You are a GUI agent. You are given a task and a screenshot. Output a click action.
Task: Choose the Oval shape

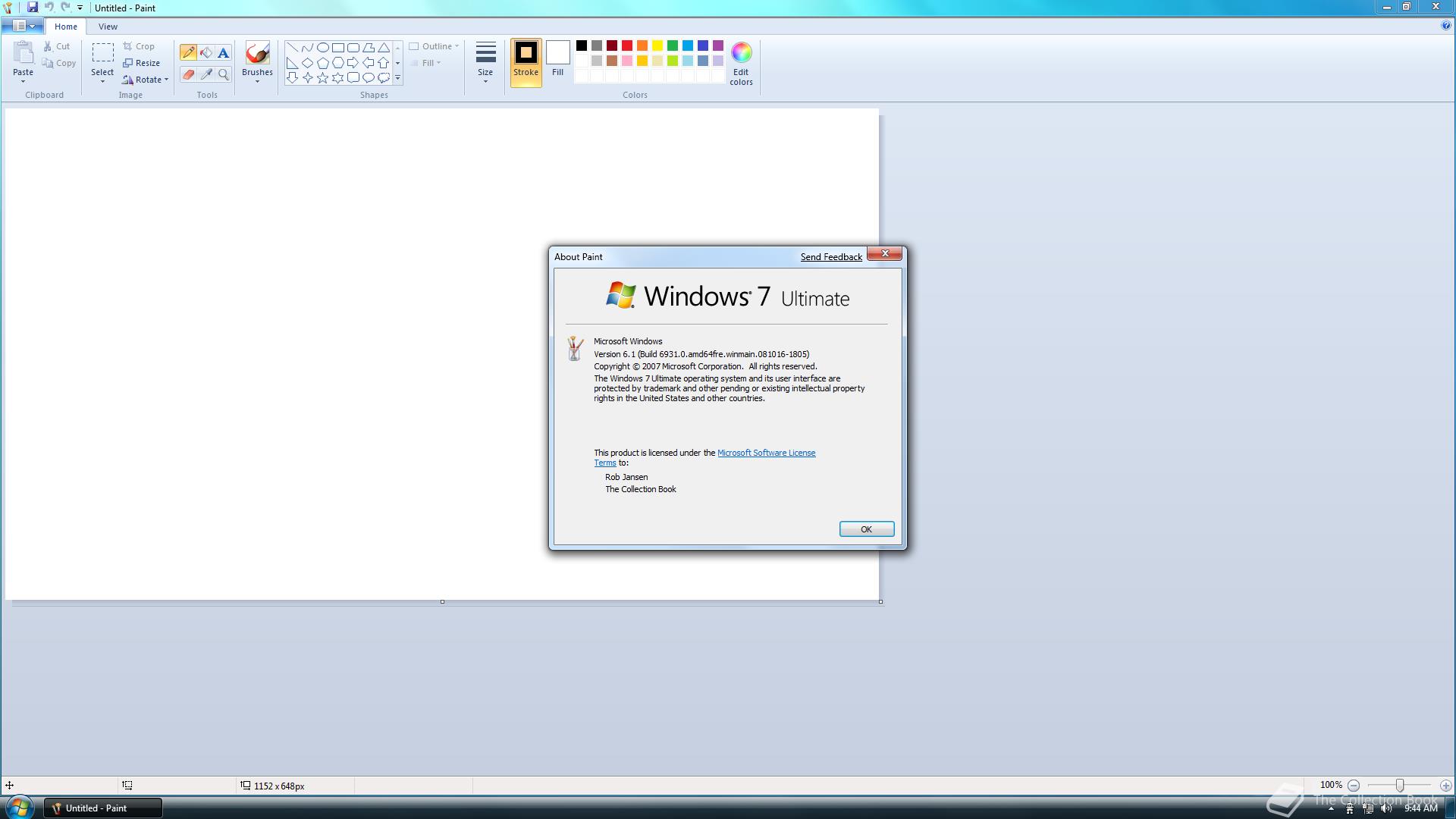tap(322, 48)
